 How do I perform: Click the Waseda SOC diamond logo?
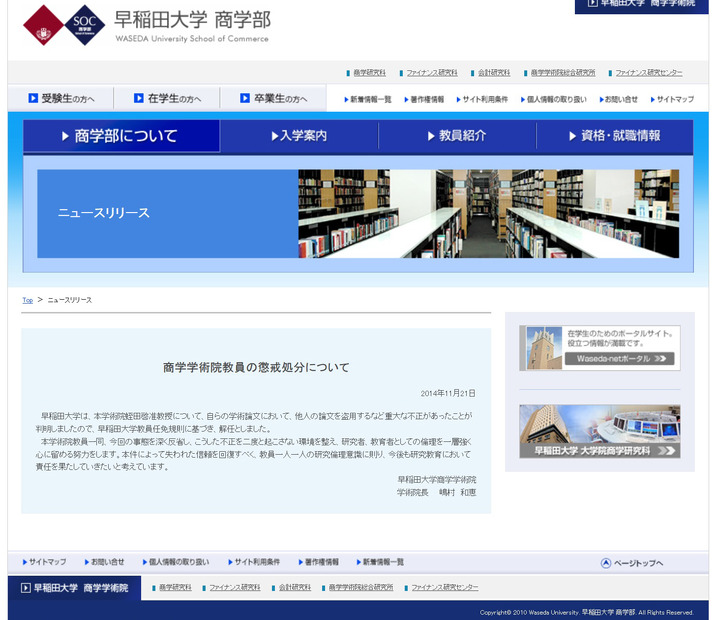coord(62,25)
